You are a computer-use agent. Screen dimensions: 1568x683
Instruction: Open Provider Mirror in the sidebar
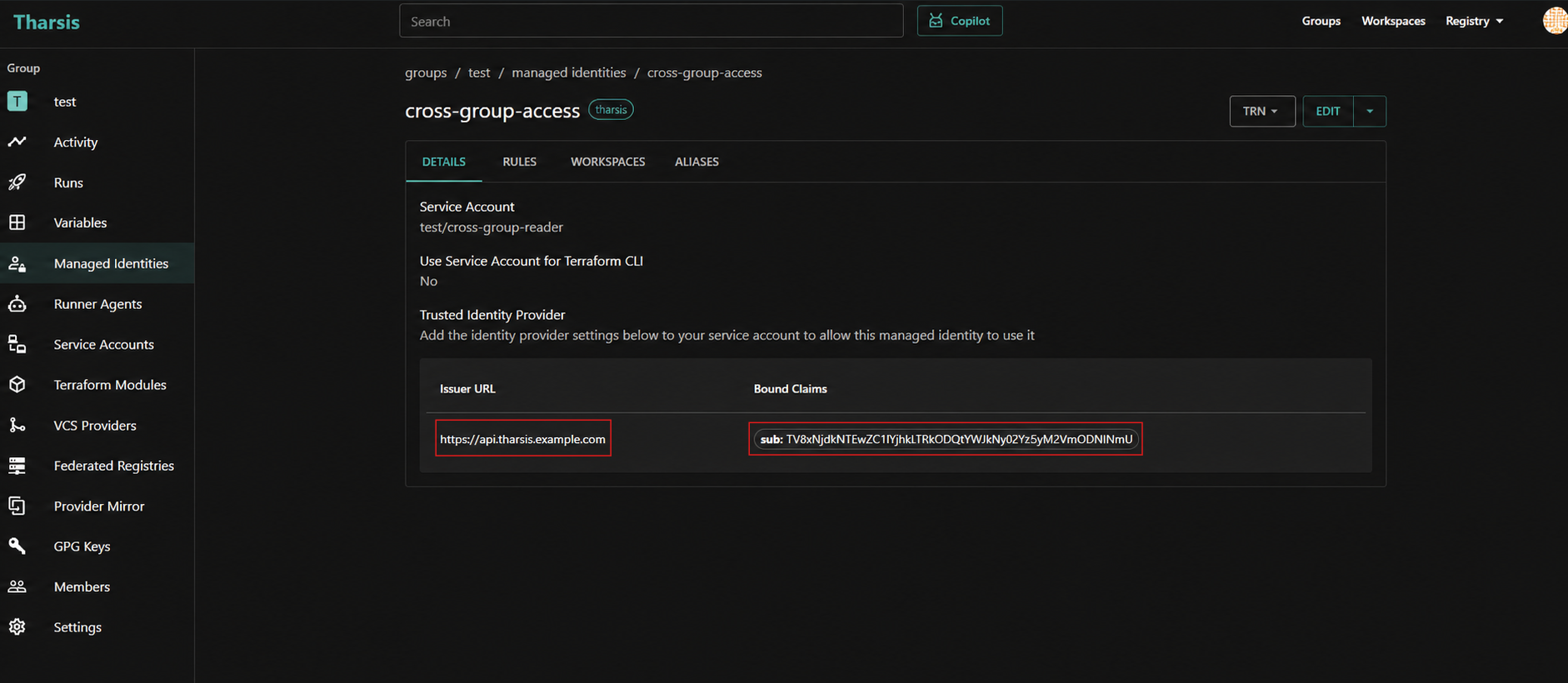point(97,506)
